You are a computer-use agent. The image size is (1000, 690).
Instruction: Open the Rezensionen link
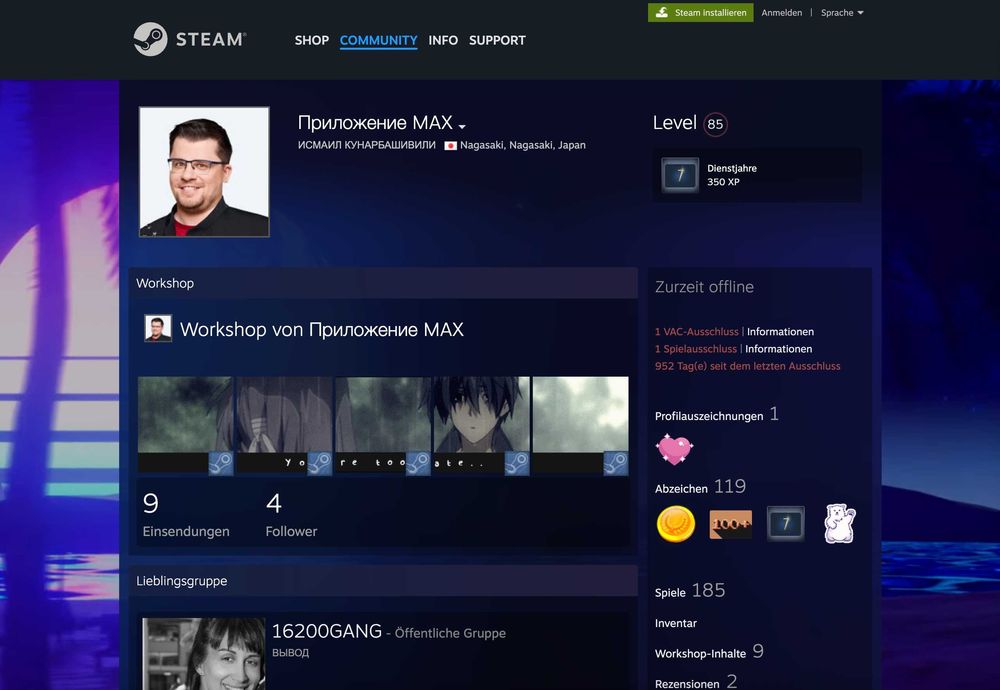tap(687, 684)
